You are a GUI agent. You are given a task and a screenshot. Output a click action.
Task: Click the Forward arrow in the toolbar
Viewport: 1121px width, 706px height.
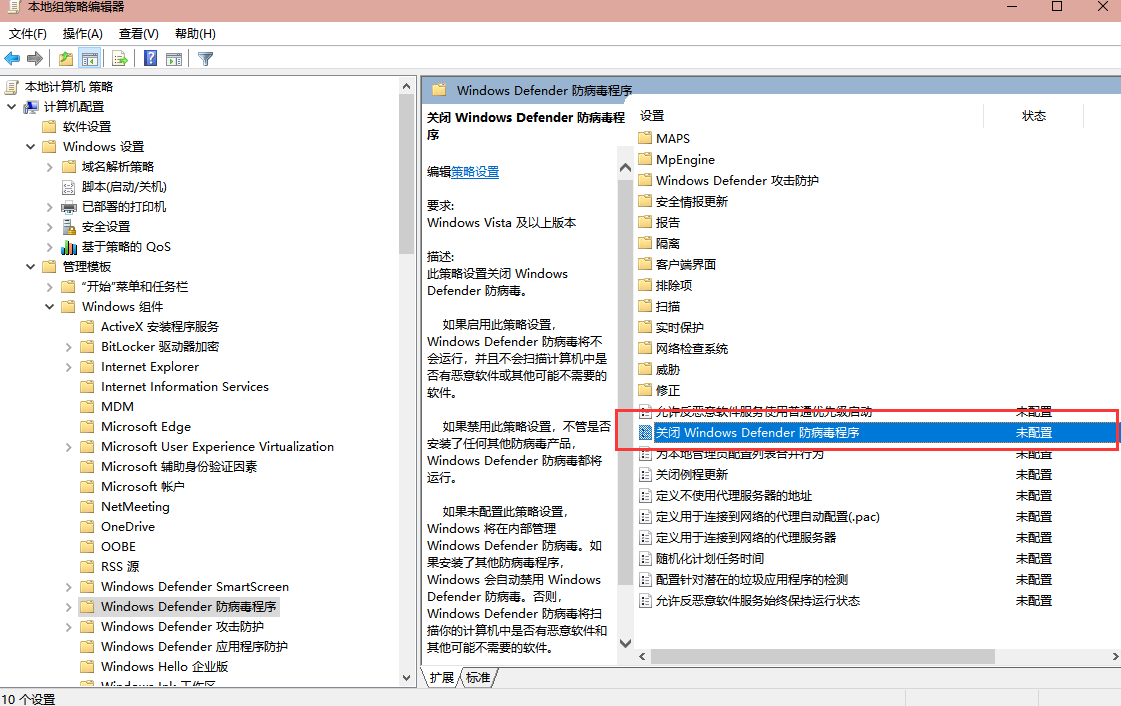click(34, 59)
